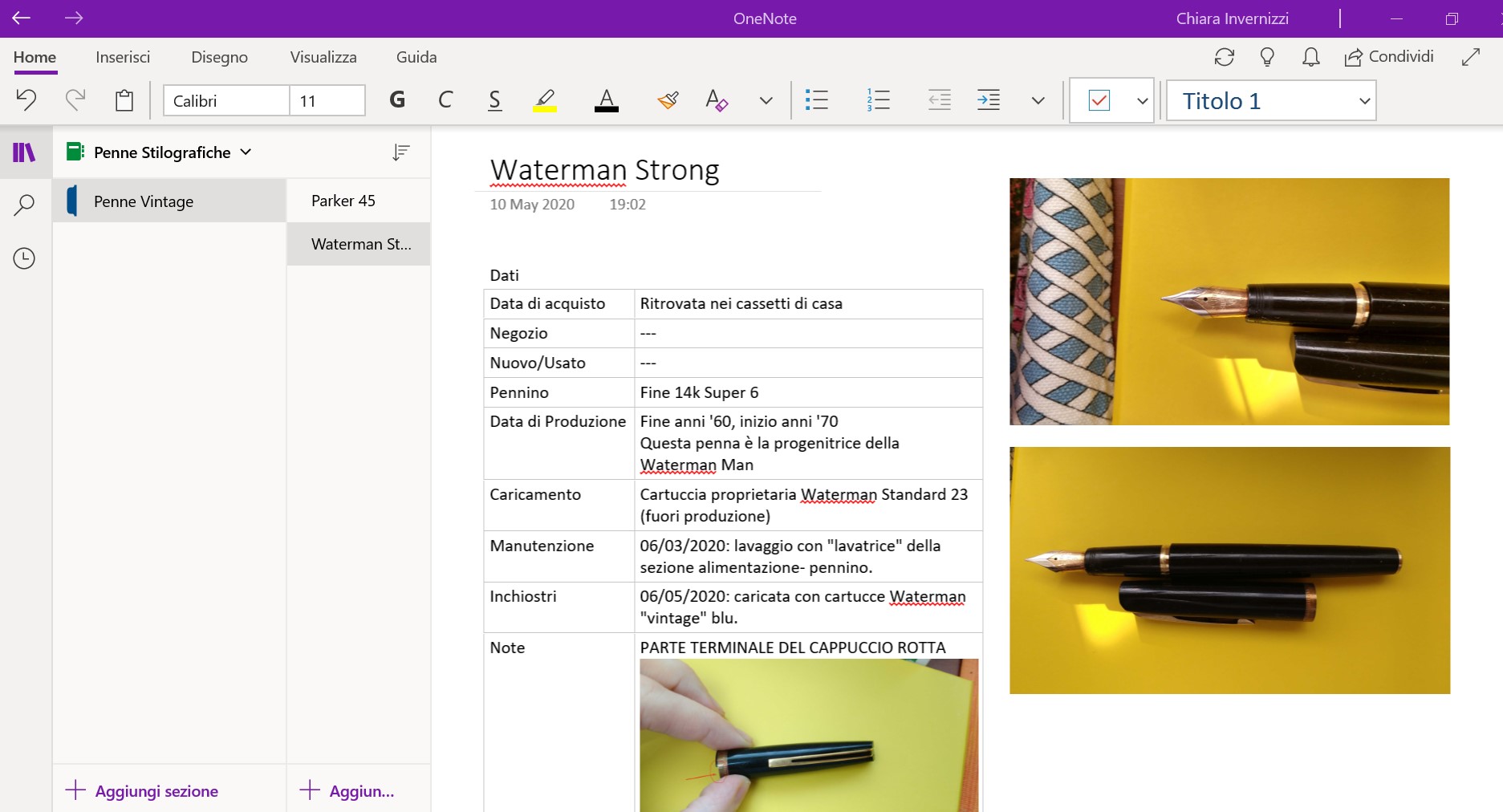The width and height of the screenshot is (1503, 812).
Task: Open the Search magnifier in sidebar
Action: tap(24, 205)
